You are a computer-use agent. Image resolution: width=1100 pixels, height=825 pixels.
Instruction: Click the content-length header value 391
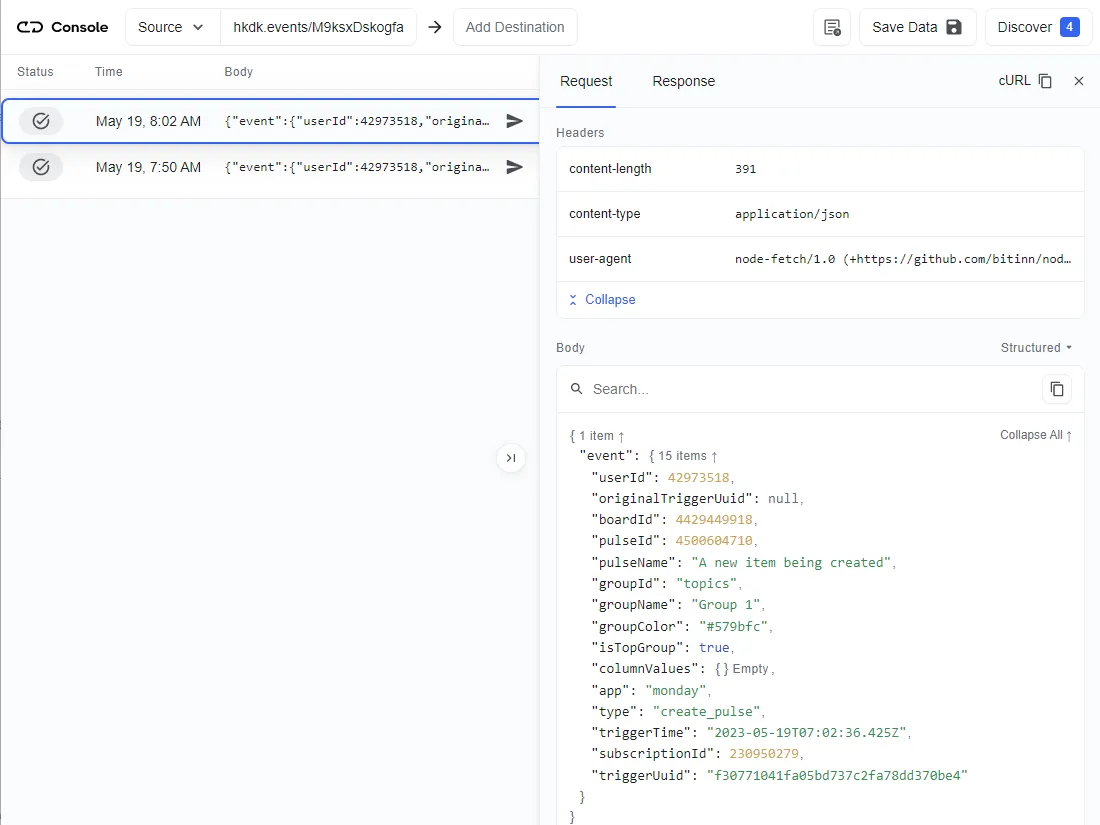(x=746, y=169)
